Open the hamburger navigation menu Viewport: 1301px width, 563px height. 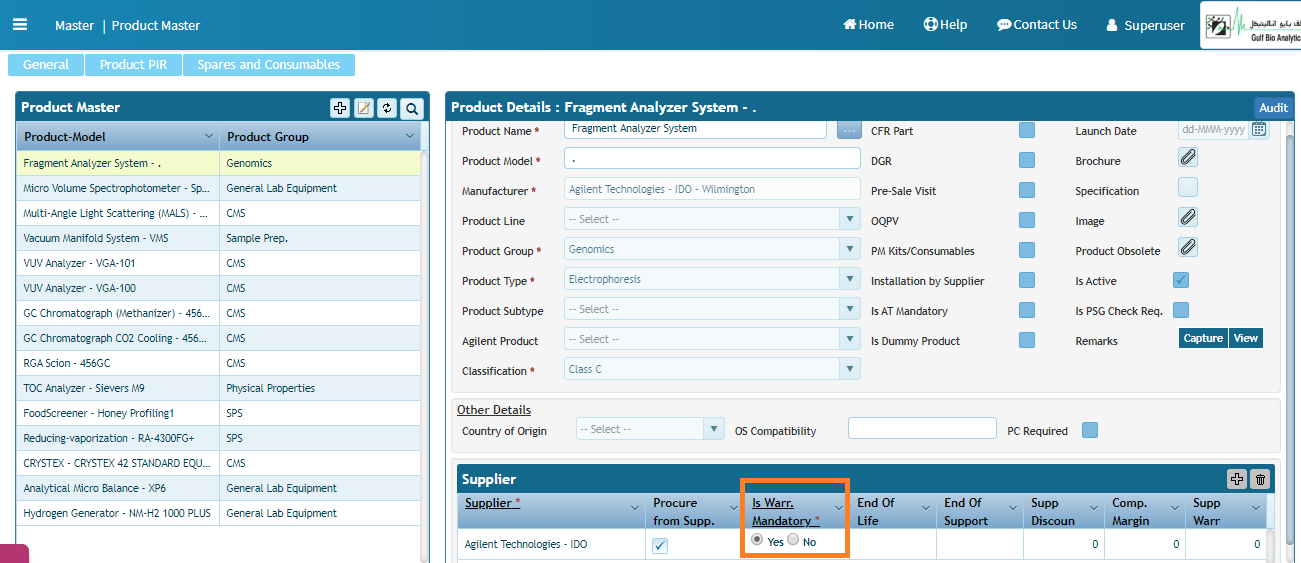point(20,25)
